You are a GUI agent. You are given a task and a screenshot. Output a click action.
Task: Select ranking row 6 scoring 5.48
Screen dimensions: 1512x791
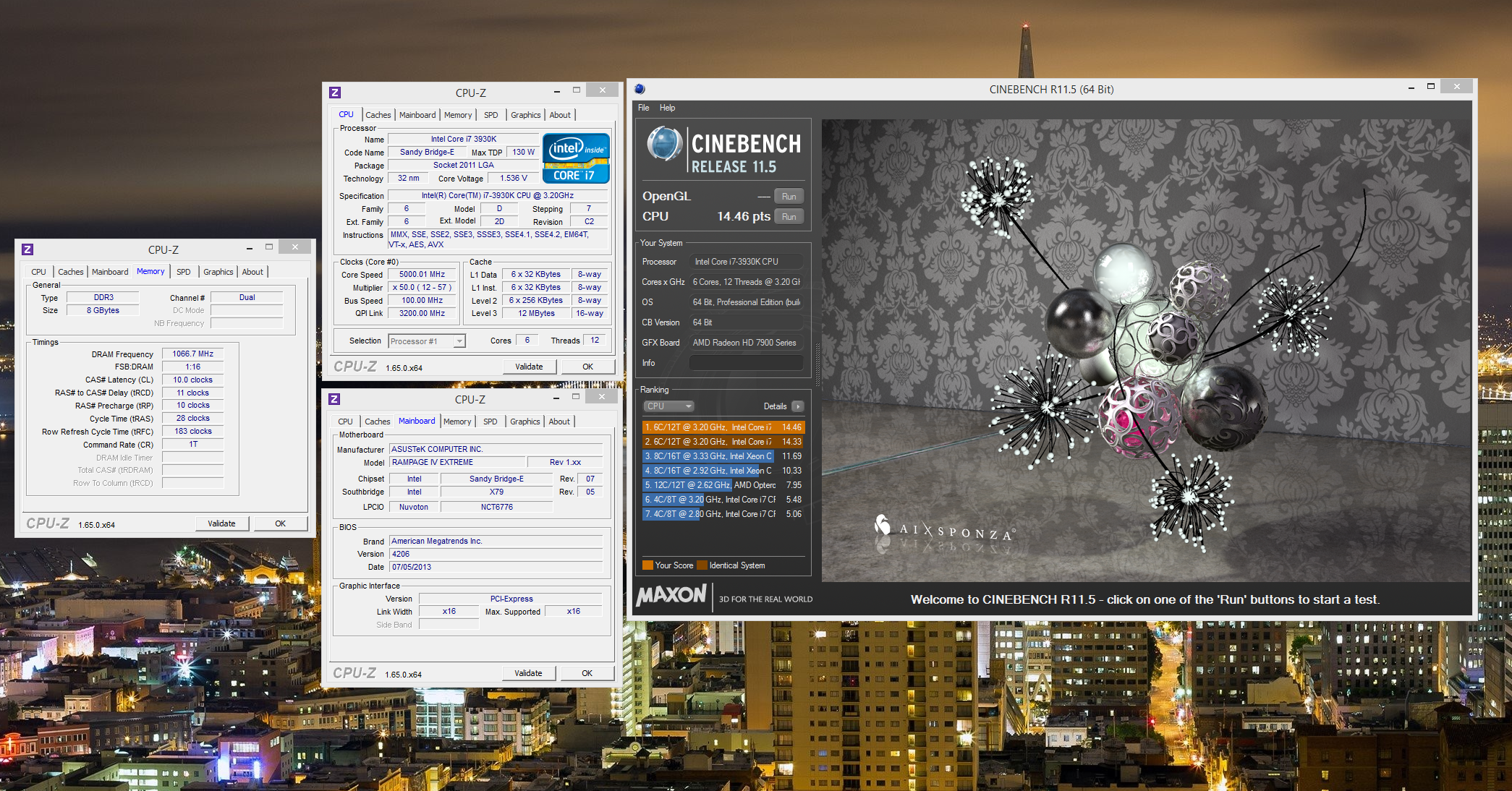(723, 500)
